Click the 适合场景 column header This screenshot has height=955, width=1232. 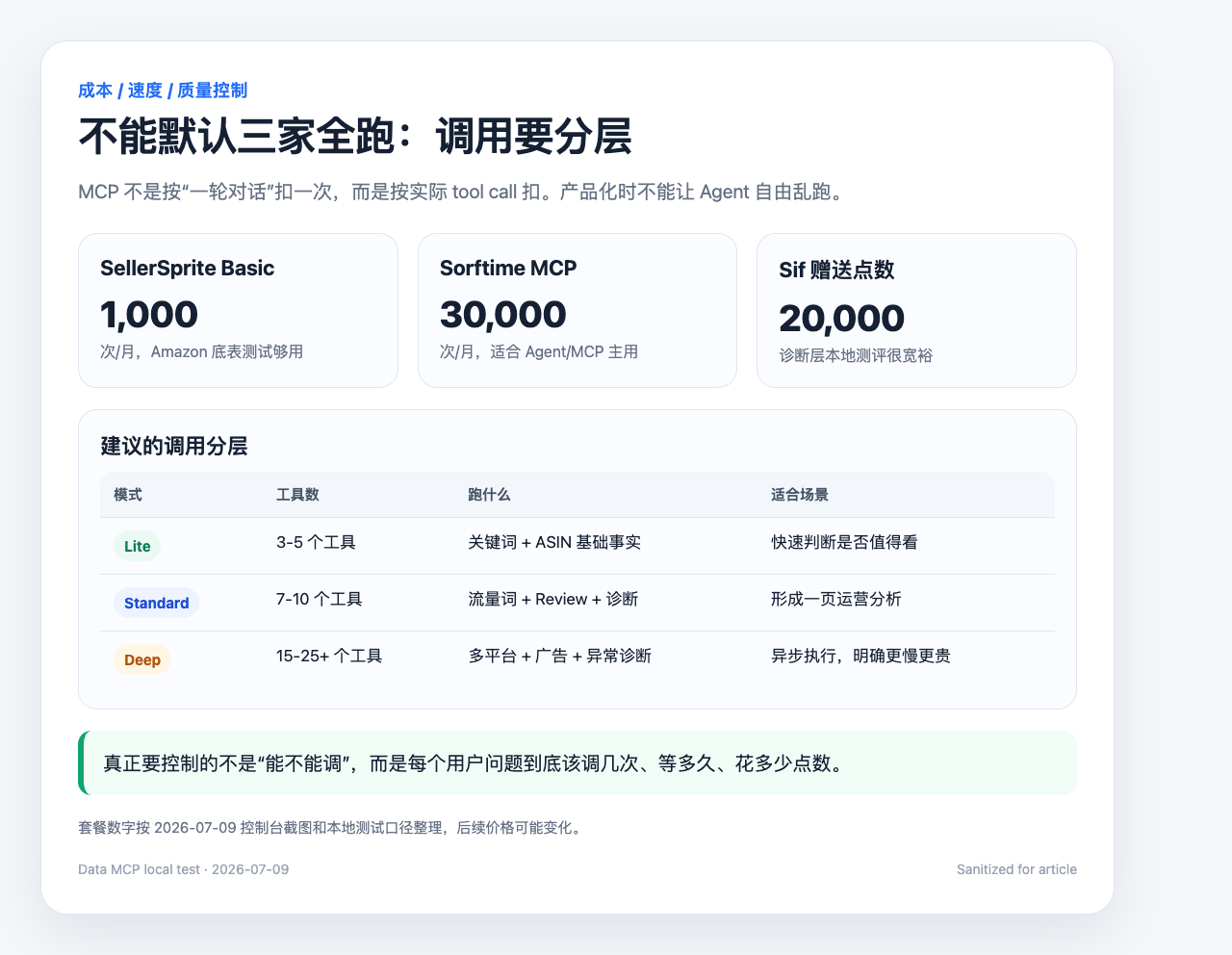point(800,495)
